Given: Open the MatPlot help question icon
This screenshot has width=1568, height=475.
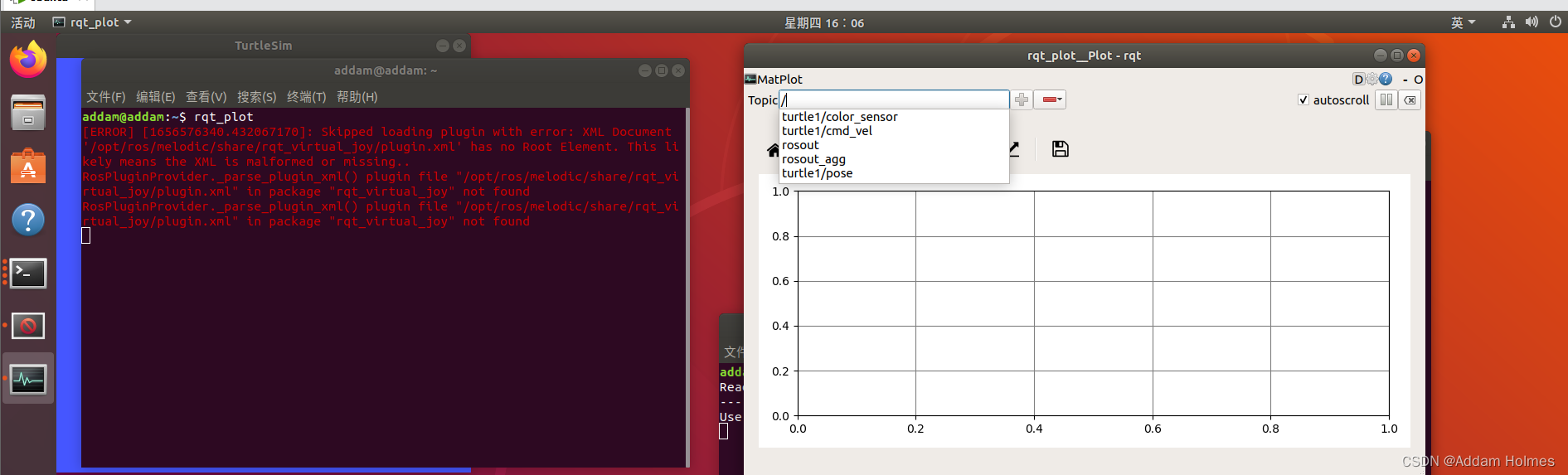Looking at the screenshot, I should click(x=1386, y=80).
